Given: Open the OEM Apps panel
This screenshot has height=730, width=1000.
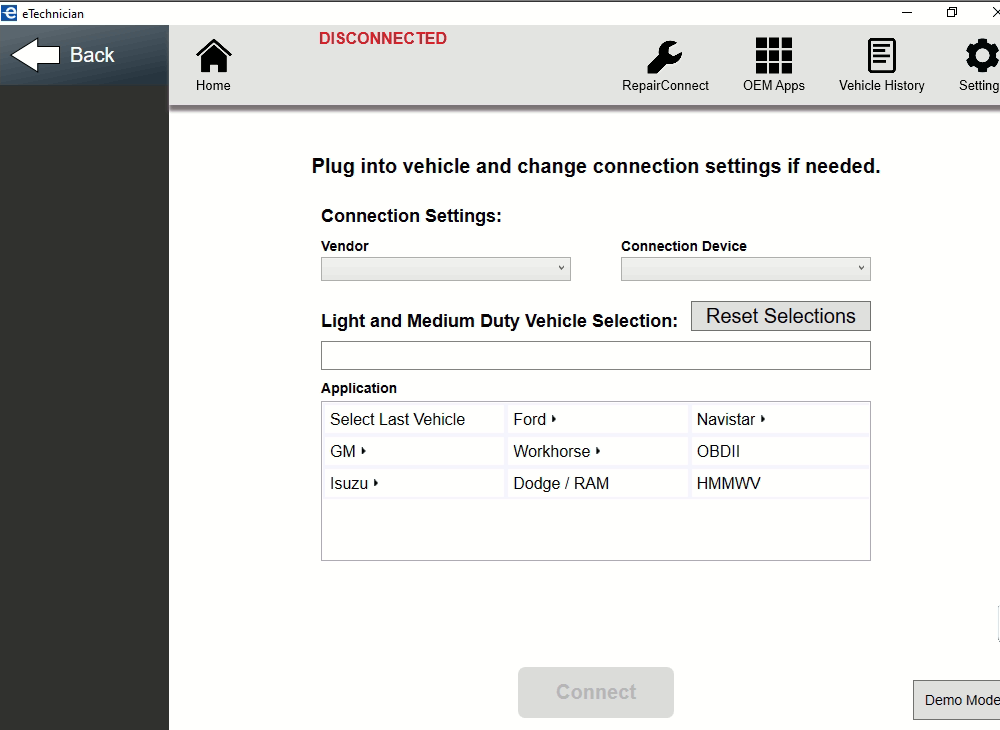Looking at the screenshot, I should point(773,60).
